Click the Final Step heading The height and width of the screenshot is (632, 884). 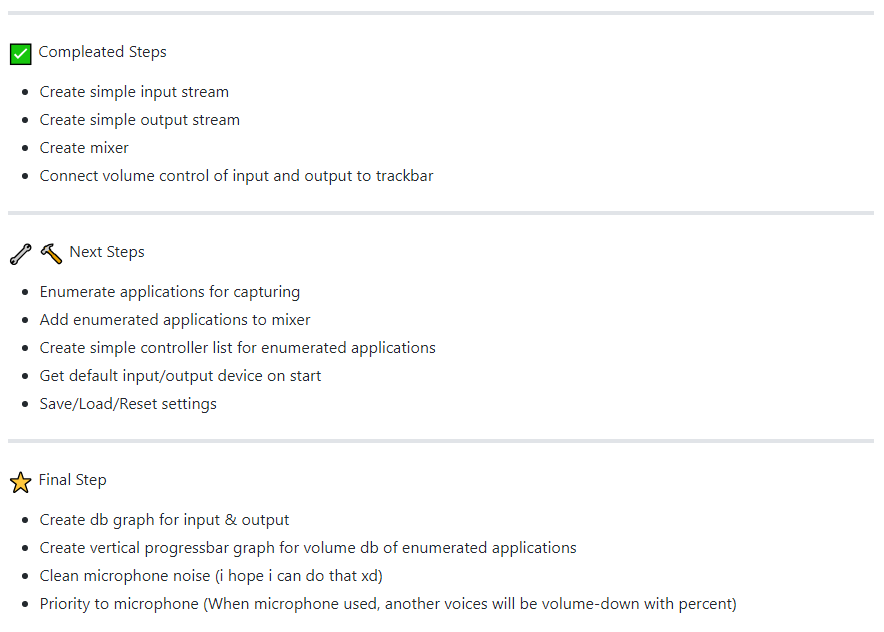tap(72, 480)
